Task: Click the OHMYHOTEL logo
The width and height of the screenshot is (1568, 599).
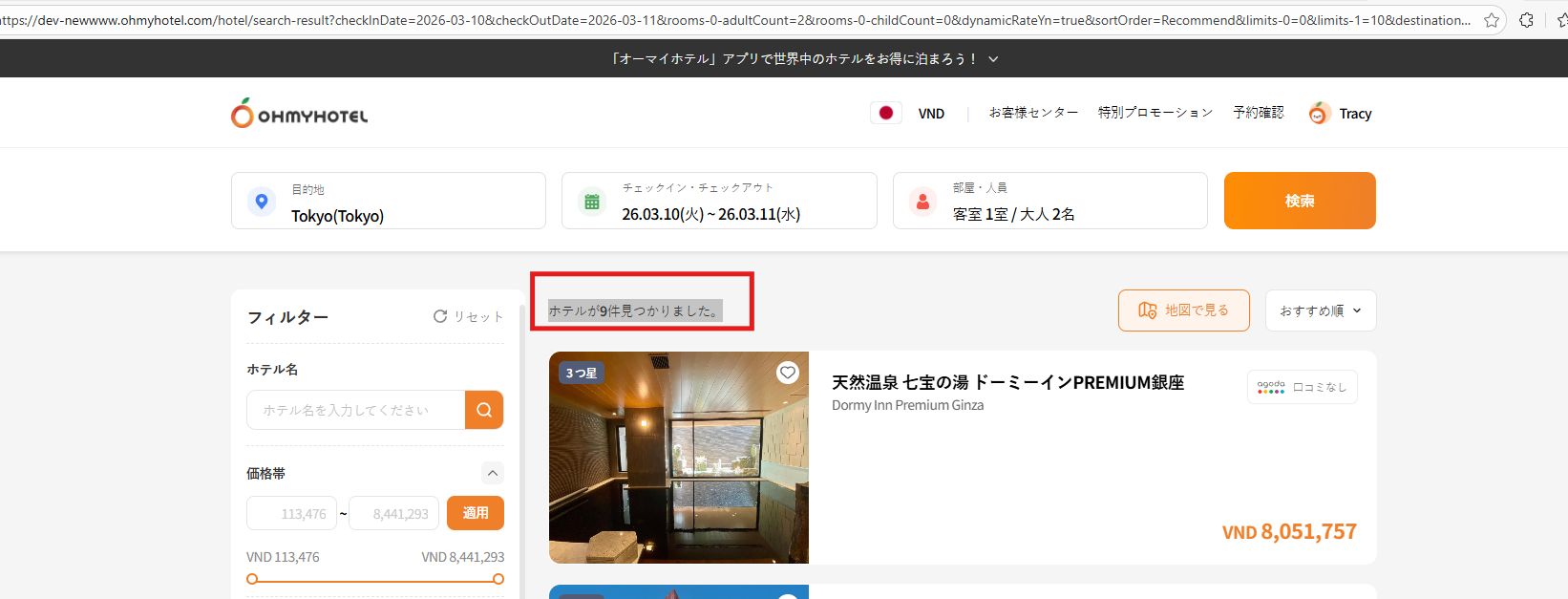Action: click(x=299, y=114)
